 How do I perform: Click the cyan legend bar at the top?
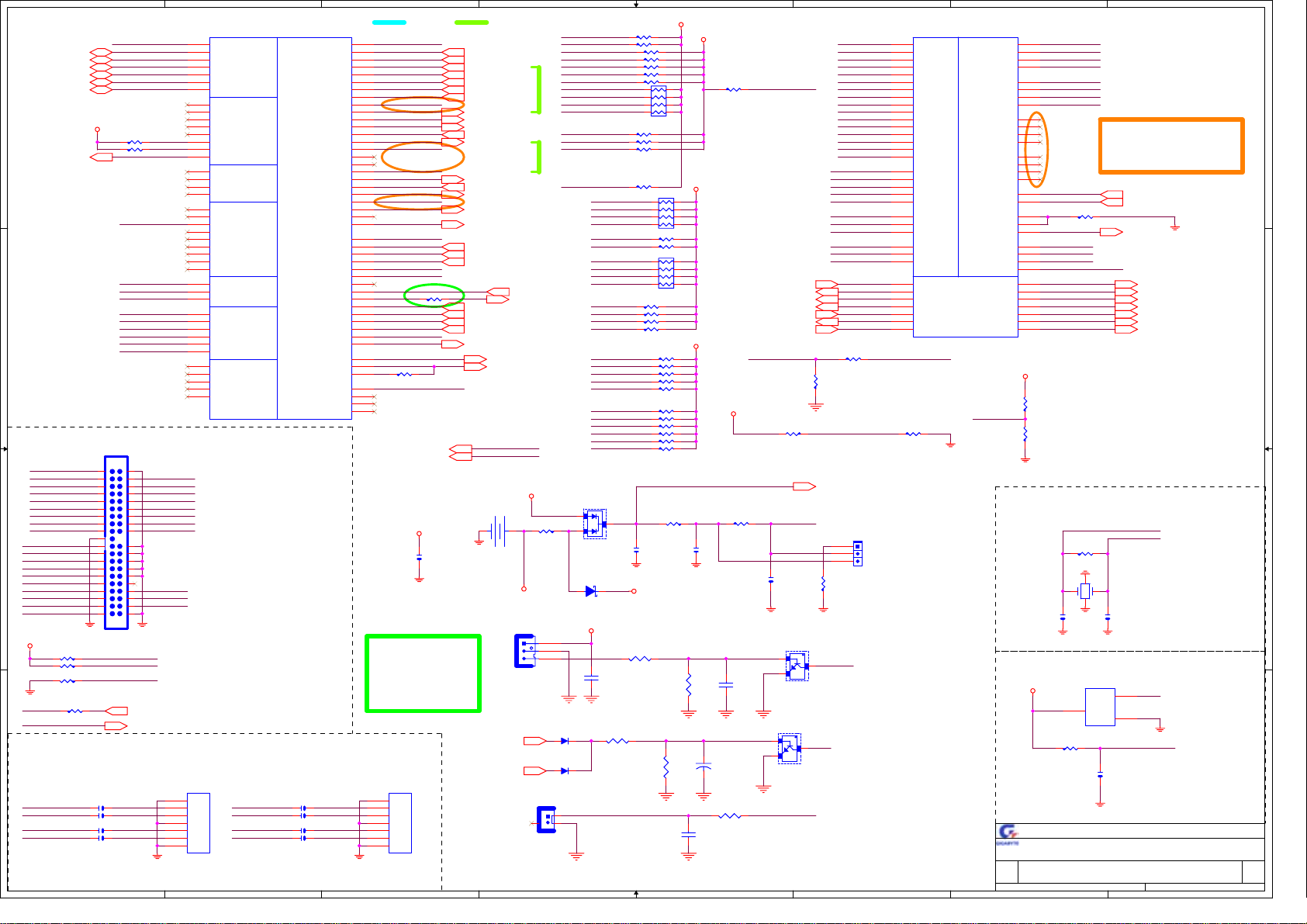point(389,22)
